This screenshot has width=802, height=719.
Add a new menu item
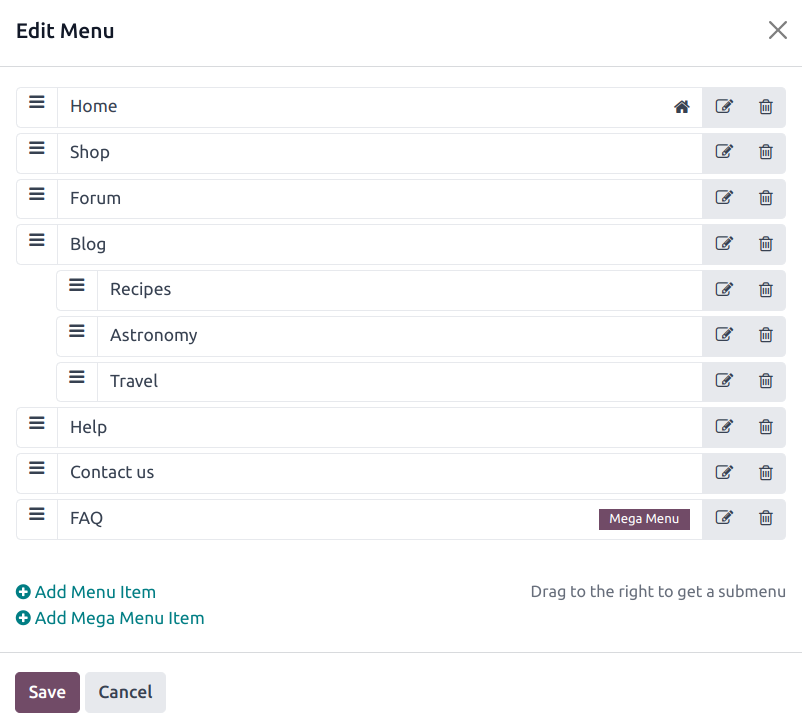(86, 591)
